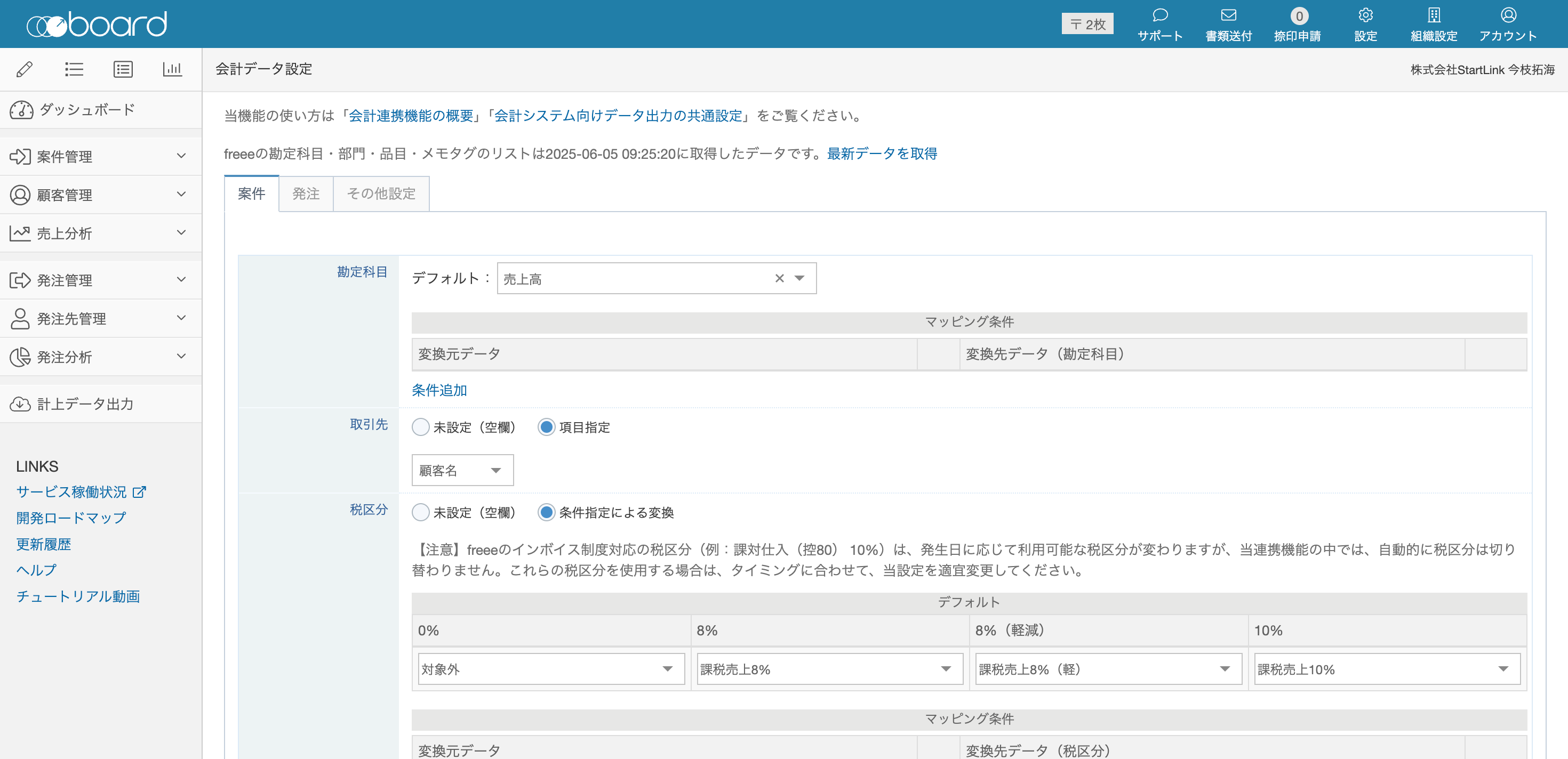Screen dimensions: 1568x759
Task: Go to ダッシュボード in sidebar
Action: 101,110
